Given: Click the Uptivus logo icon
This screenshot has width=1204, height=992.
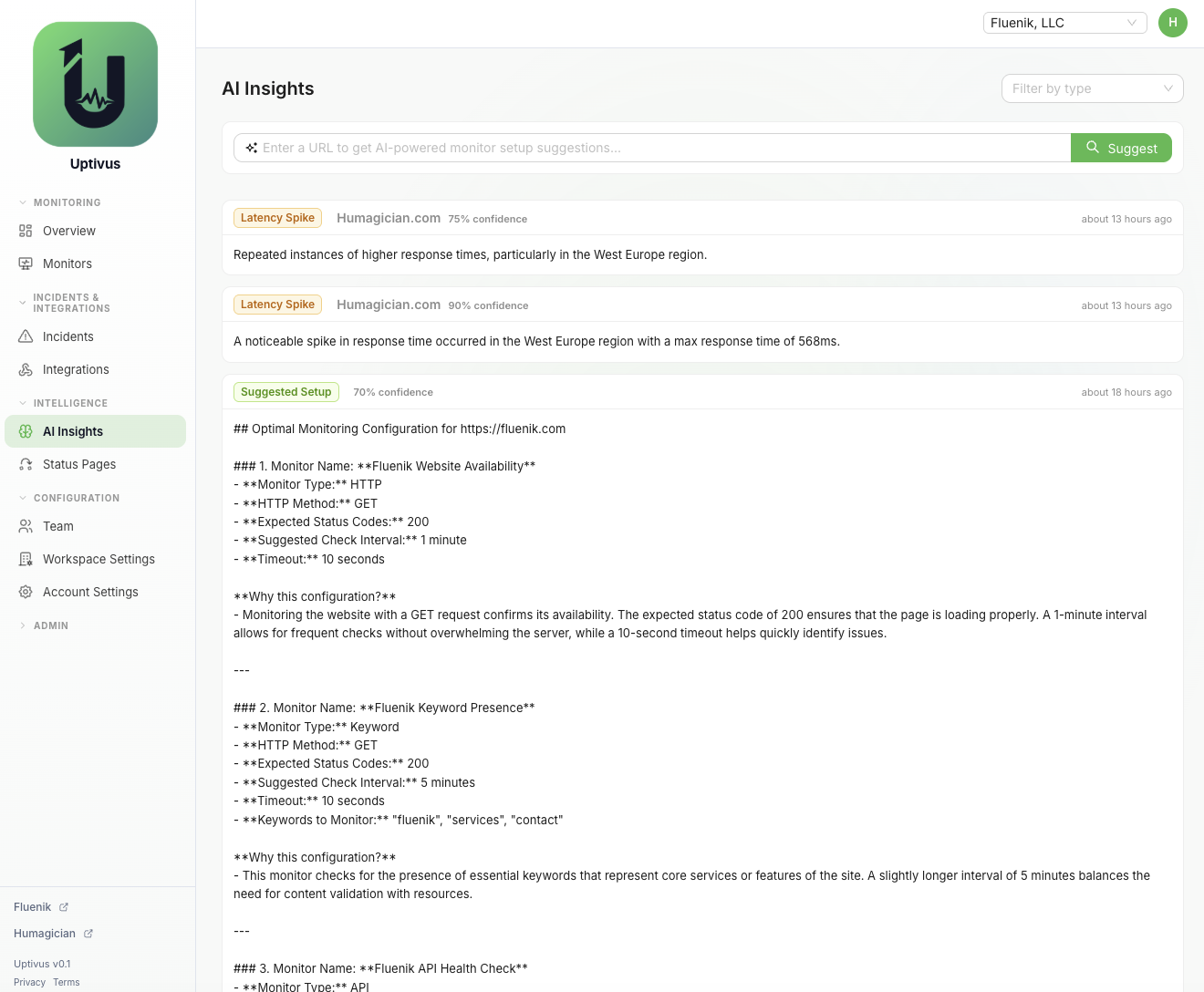Looking at the screenshot, I should tap(95, 85).
